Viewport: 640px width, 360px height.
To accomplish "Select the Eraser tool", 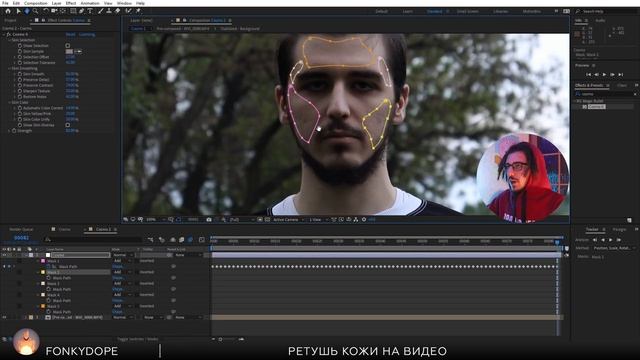I will tap(118, 11).
